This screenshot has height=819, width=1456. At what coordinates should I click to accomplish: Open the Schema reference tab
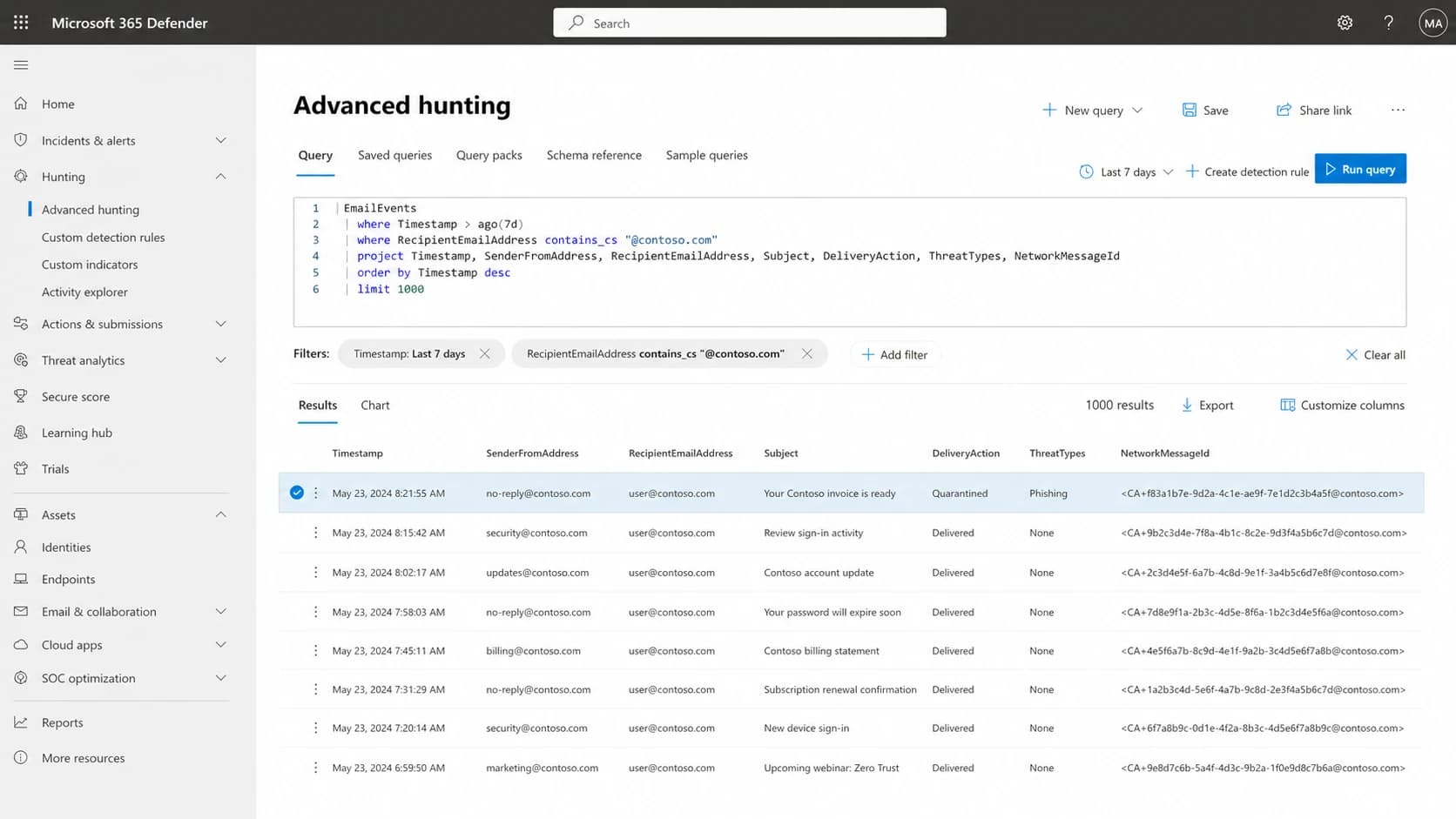coord(594,155)
